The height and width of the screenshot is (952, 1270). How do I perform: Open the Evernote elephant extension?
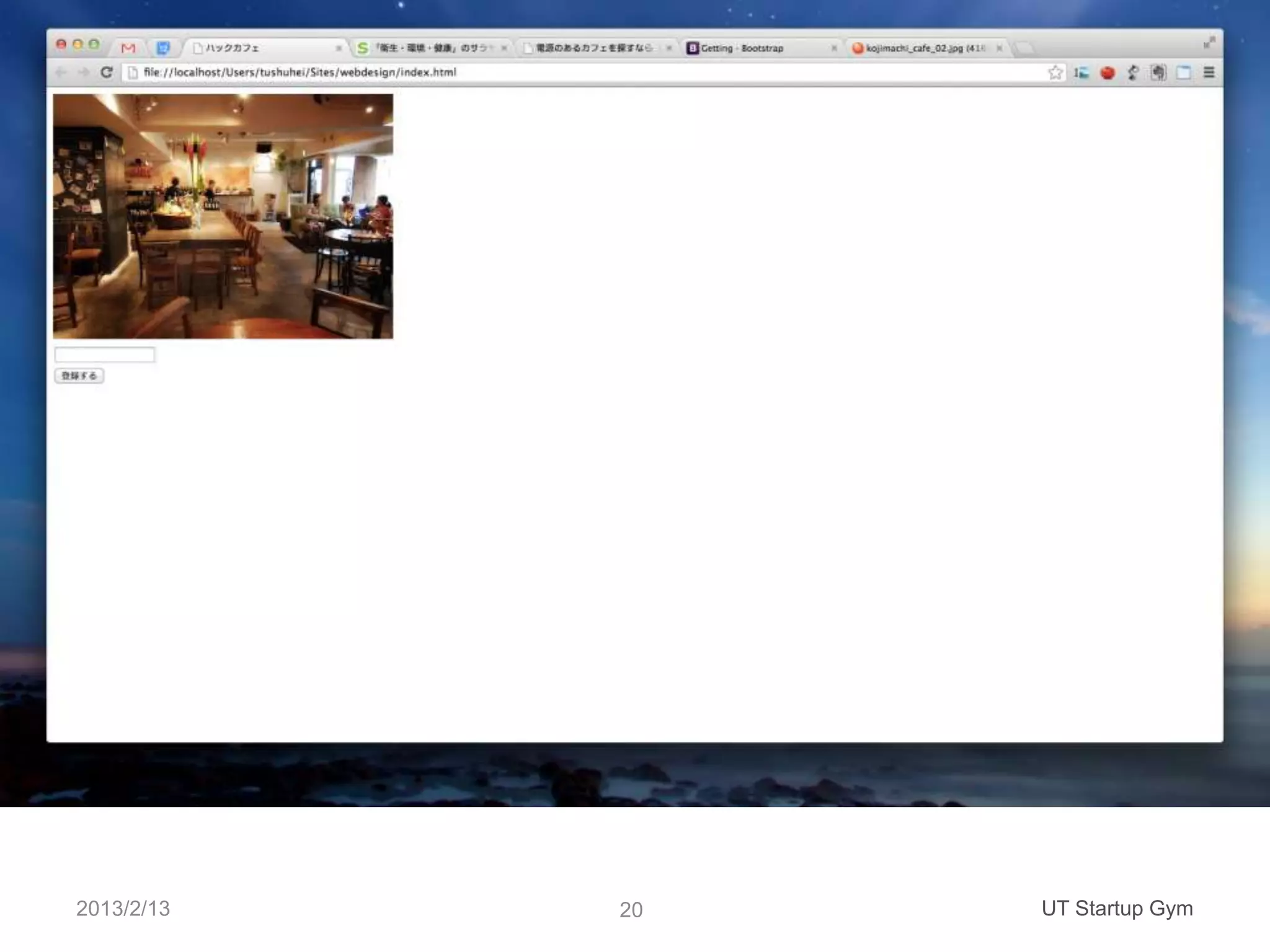point(1158,73)
